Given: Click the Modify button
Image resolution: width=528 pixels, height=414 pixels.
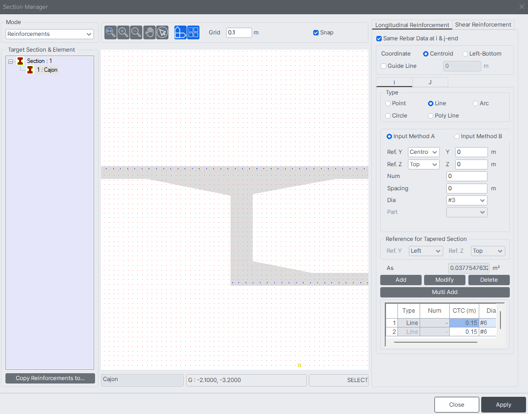Looking at the screenshot, I should pyautogui.click(x=444, y=280).
